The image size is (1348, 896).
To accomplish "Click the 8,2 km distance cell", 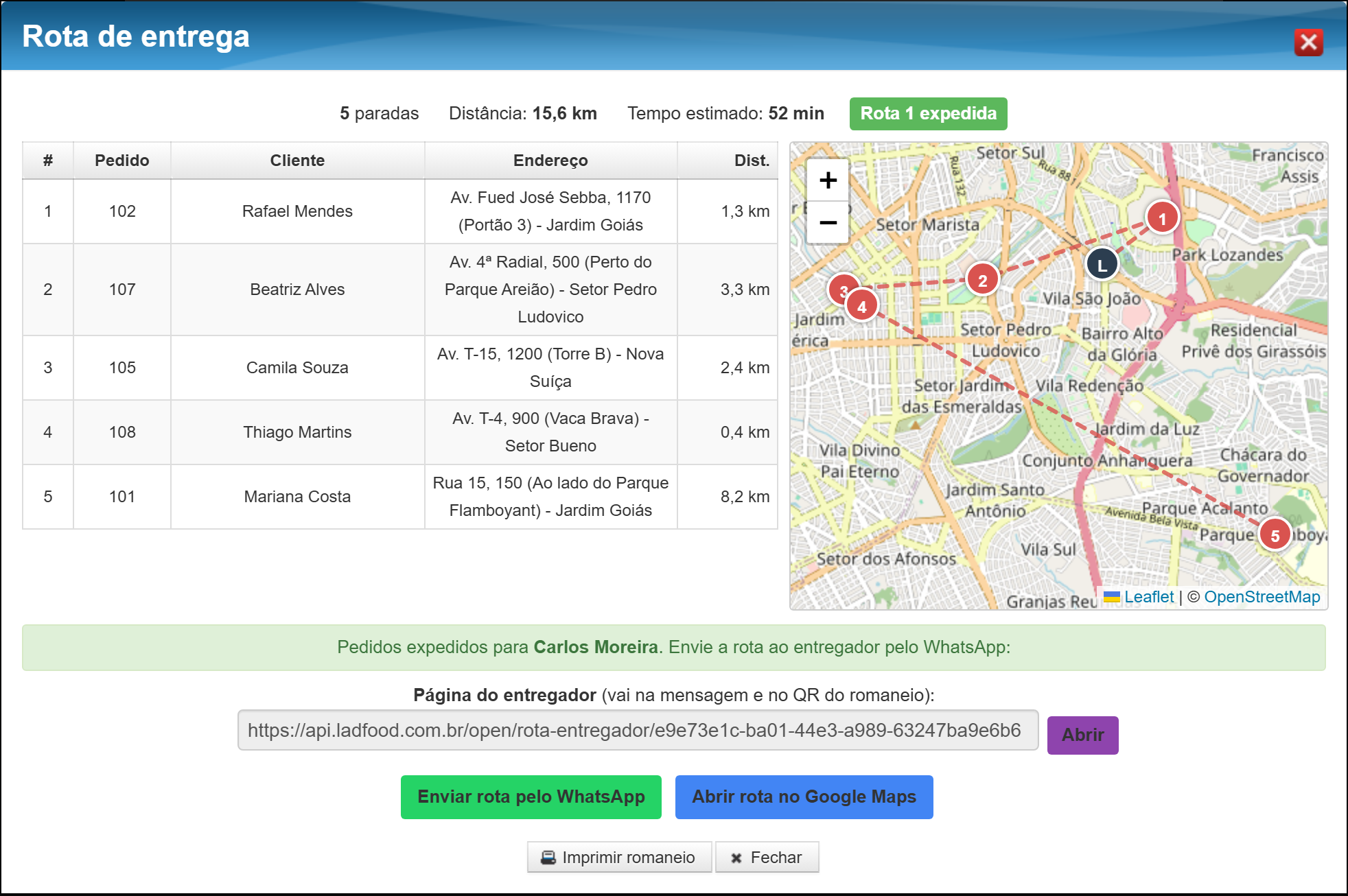I will click(x=728, y=497).
